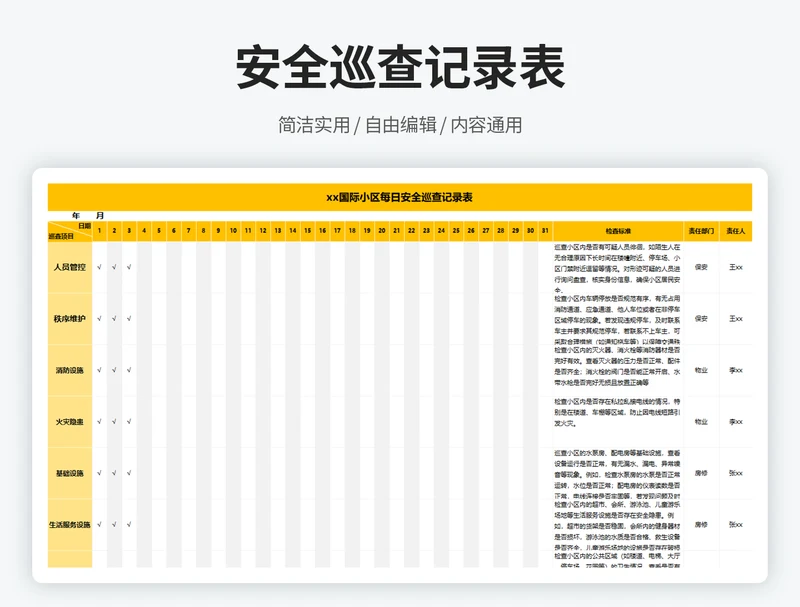Click the 年 label above the table
Viewport: 800px width, 607px height.
(76, 216)
